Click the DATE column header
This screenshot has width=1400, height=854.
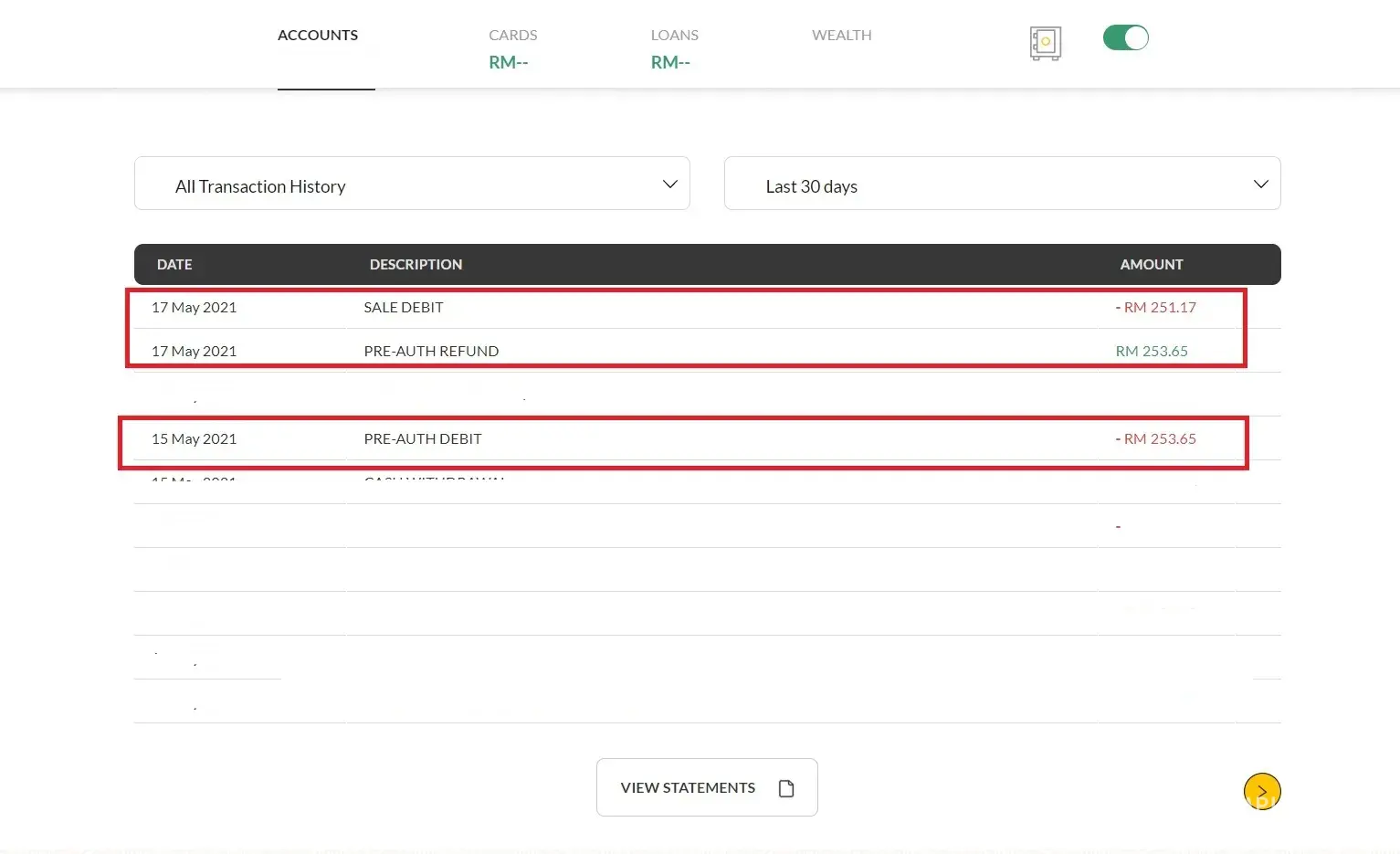pyautogui.click(x=174, y=265)
